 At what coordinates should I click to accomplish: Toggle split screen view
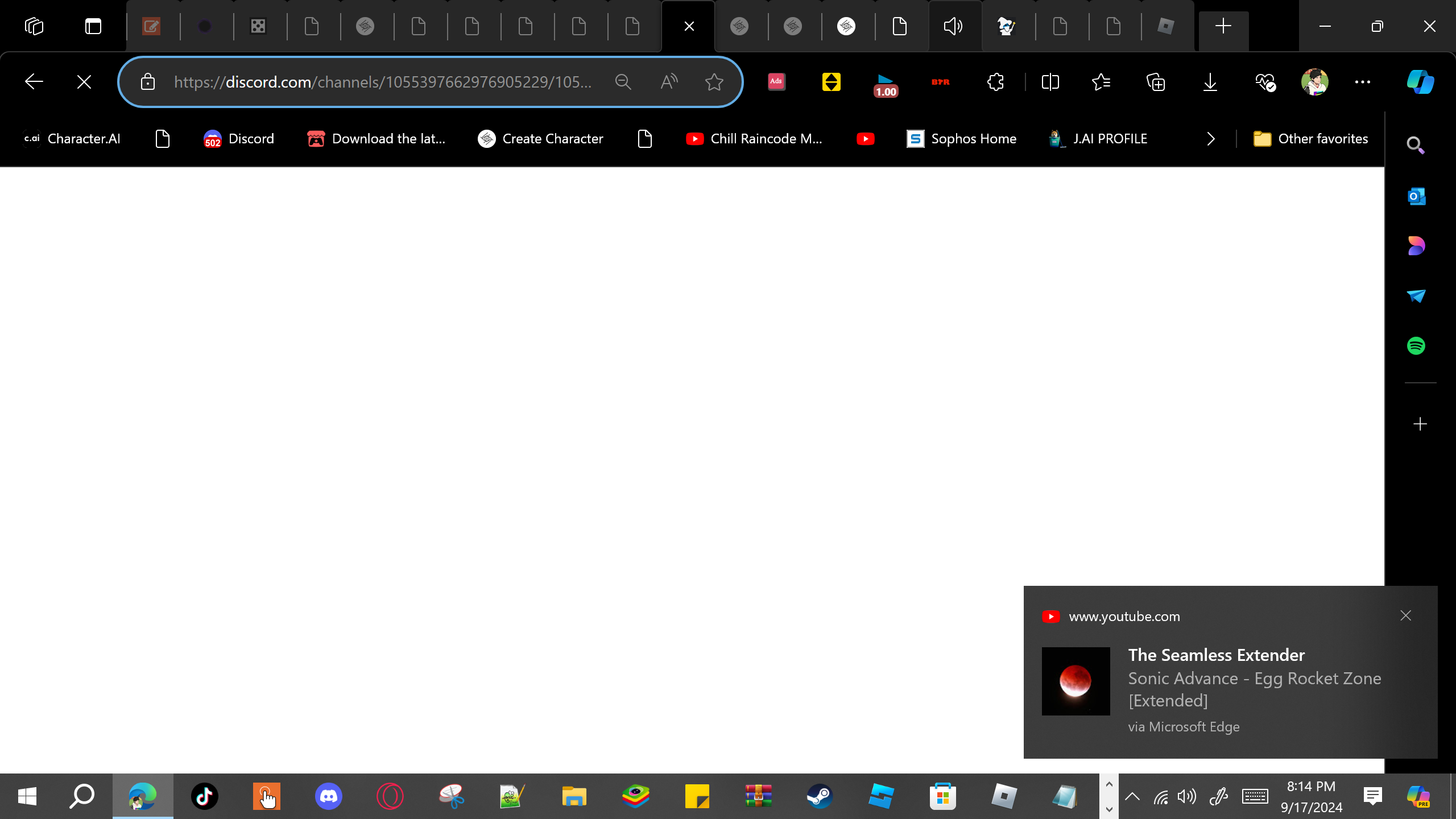click(1050, 82)
